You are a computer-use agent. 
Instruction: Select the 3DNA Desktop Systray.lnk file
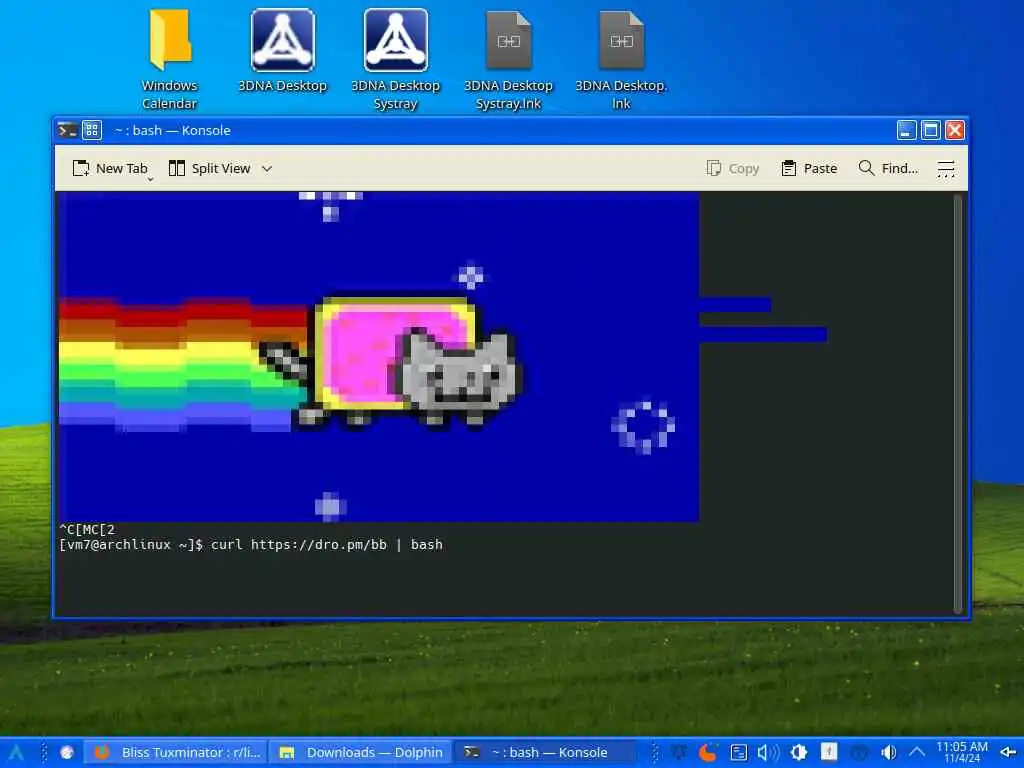[x=508, y=60]
